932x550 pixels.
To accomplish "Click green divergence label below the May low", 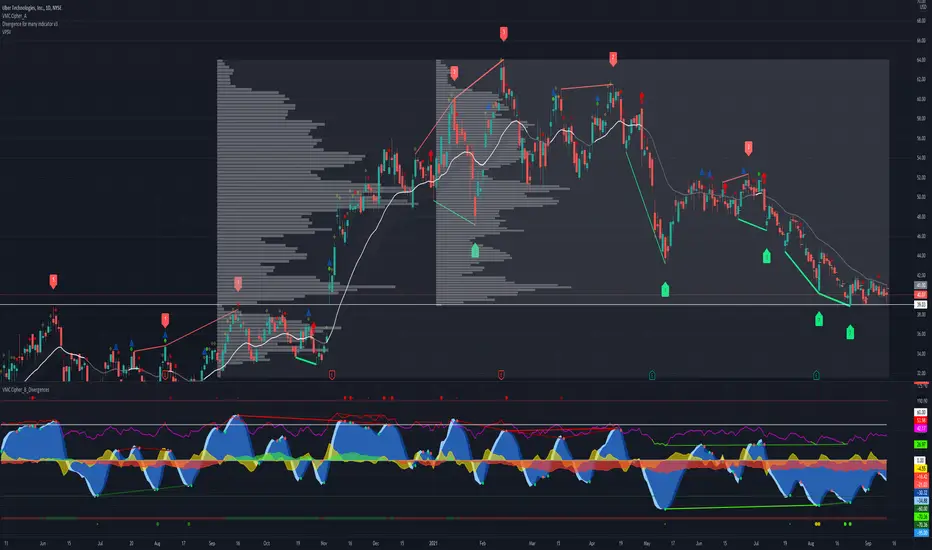I will [665, 290].
